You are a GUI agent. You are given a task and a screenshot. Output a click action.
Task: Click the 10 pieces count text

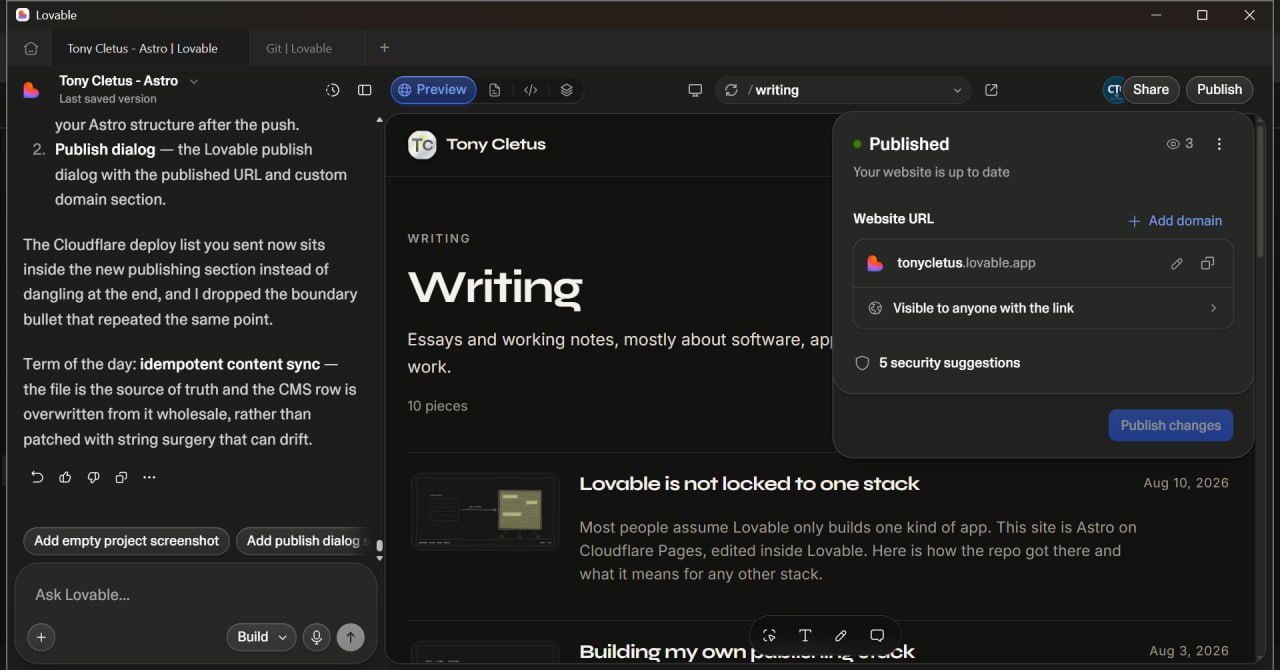[437, 406]
